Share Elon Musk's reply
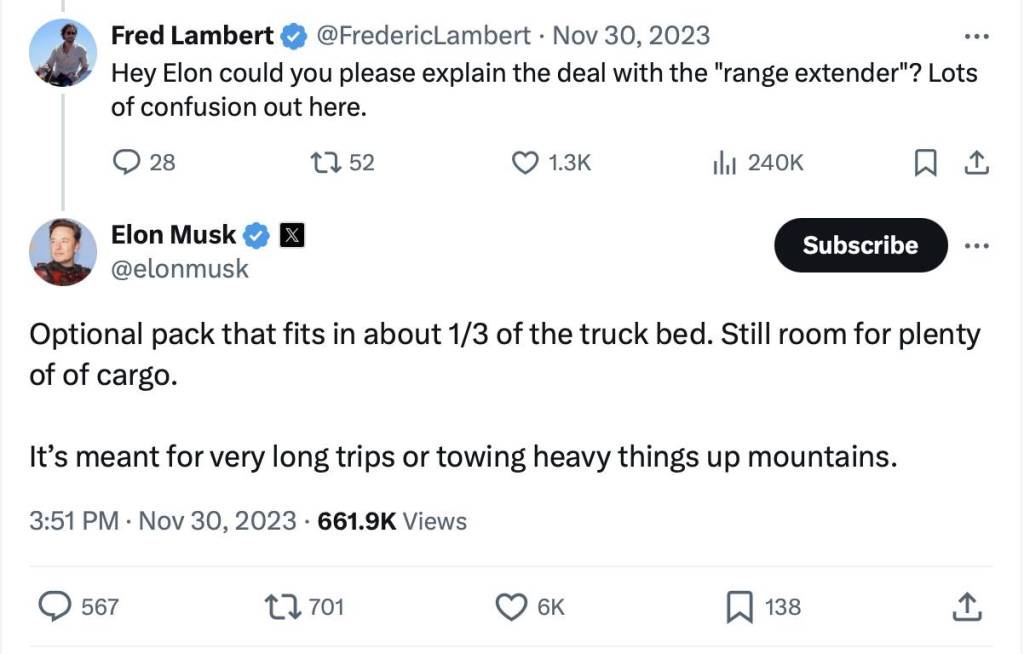Viewport: 1024px width, 654px height. click(966, 606)
